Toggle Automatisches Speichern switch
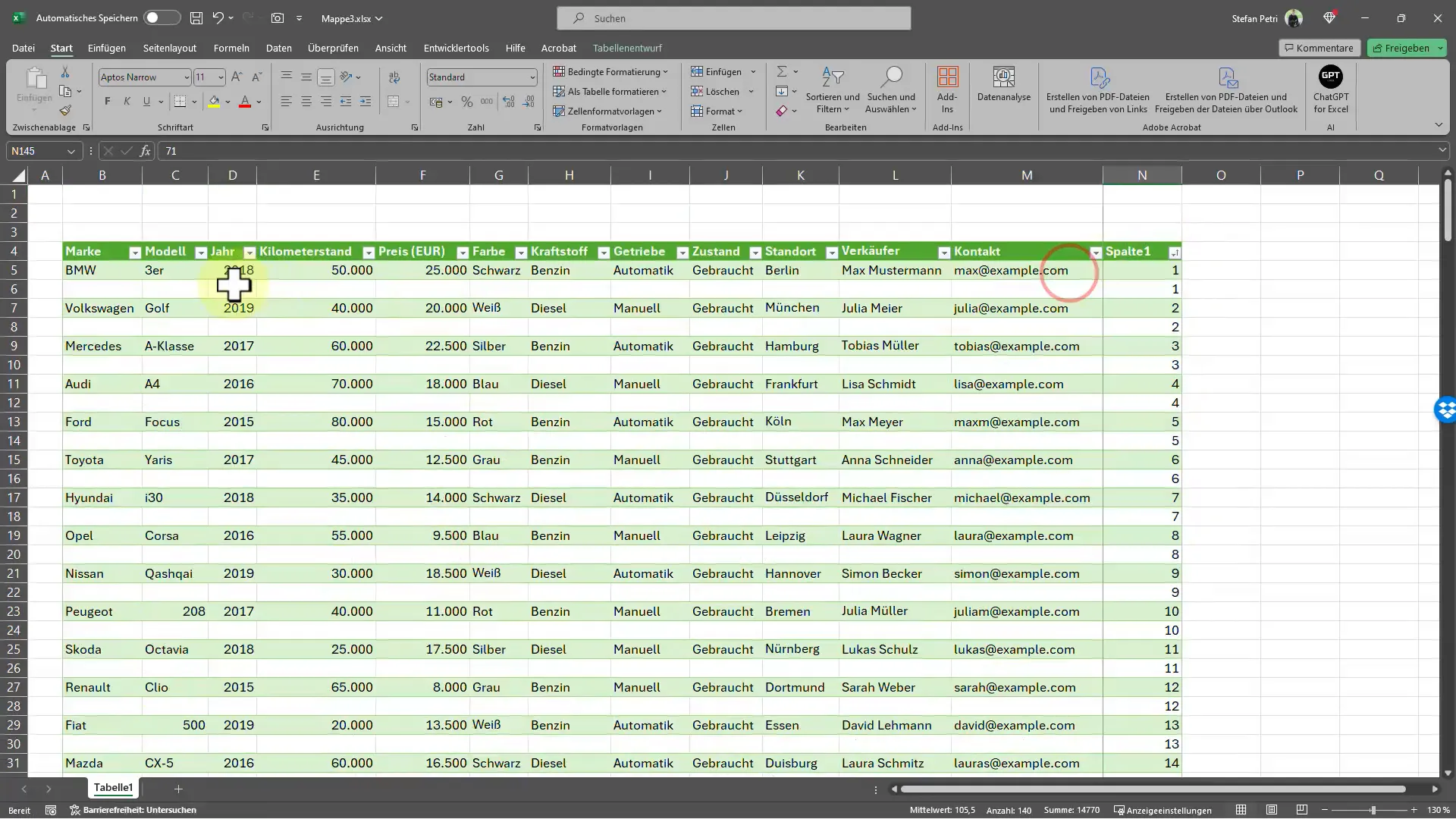This screenshot has width=1456, height=819. click(x=160, y=17)
